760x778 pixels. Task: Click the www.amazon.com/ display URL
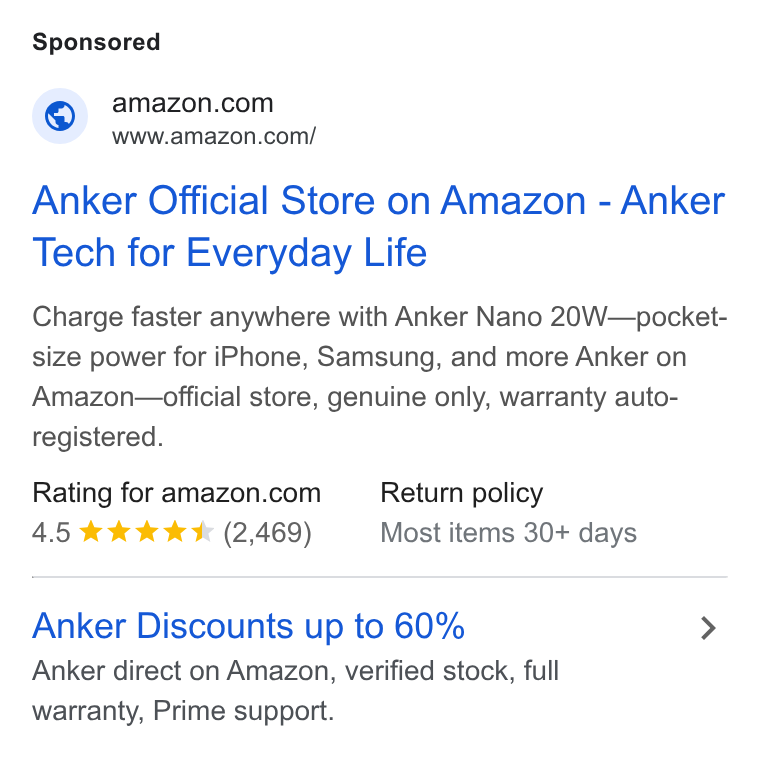(x=214, y=136)
